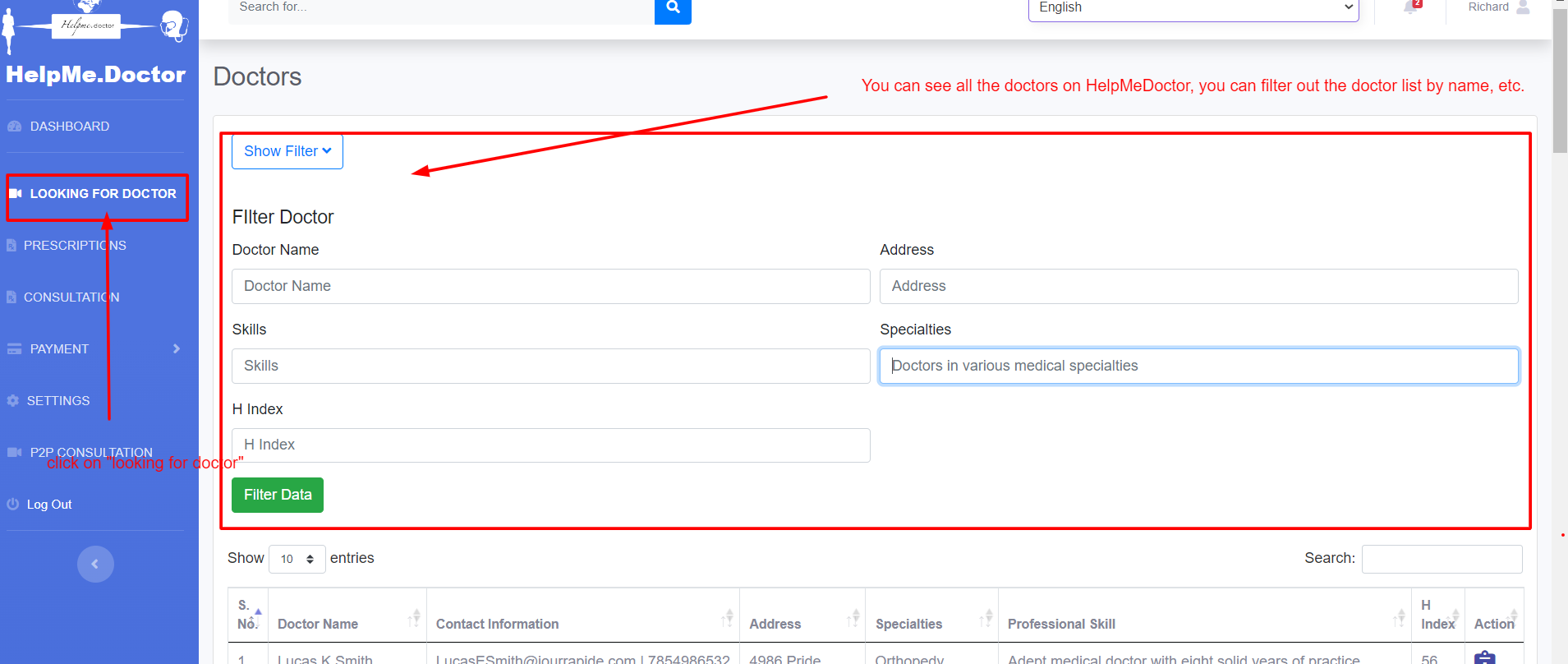Expand the Show Filter dropdown
This screenshot has height=664, width=1568.
click(x=287, y=151)
